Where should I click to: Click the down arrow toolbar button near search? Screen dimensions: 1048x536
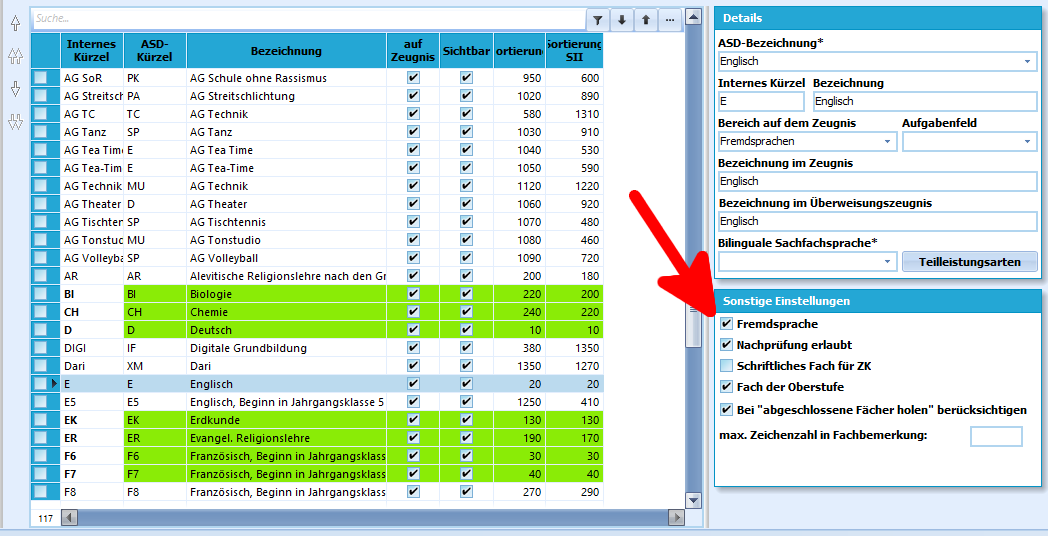tap(622, 19)
